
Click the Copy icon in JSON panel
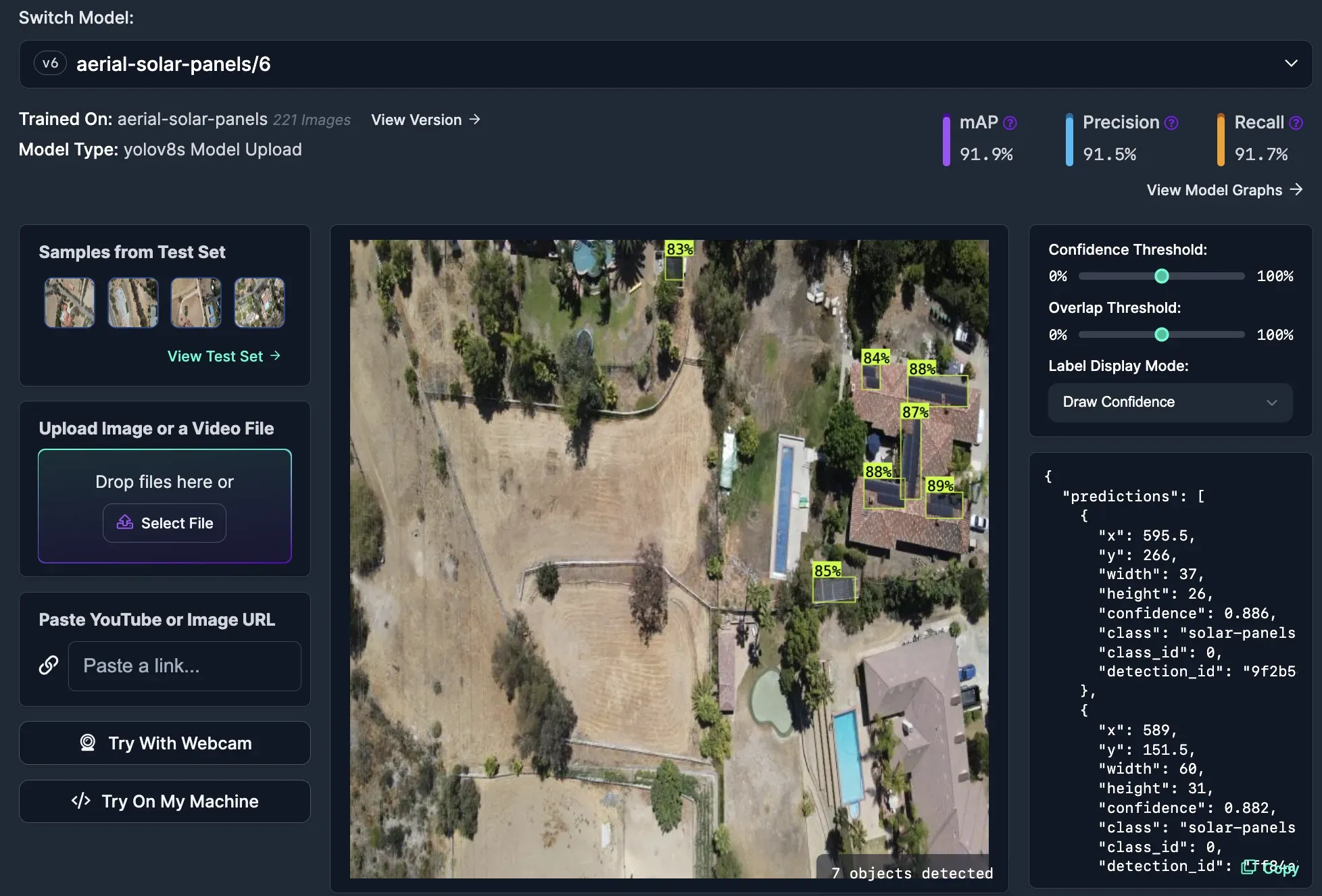pos(1248,867)
